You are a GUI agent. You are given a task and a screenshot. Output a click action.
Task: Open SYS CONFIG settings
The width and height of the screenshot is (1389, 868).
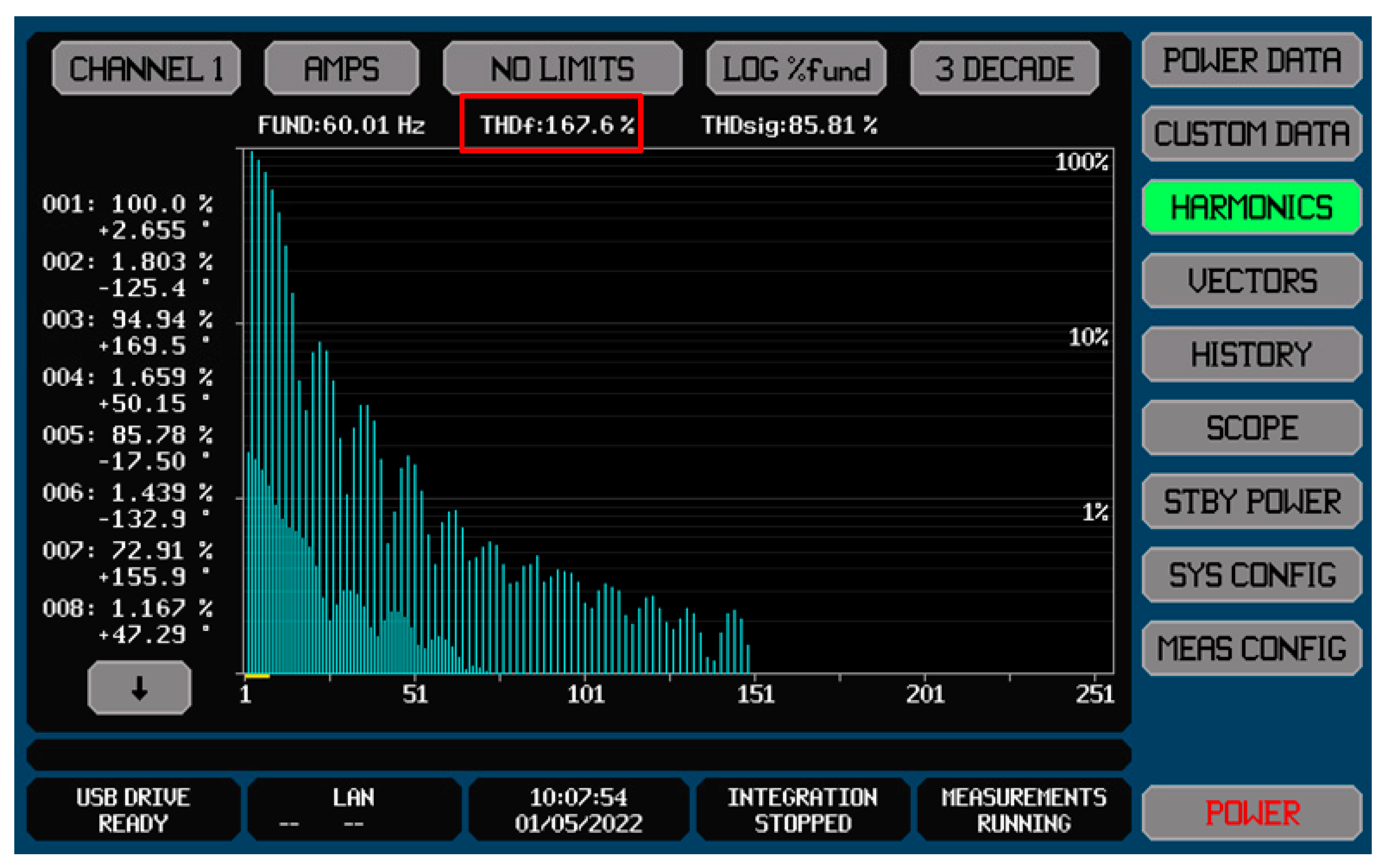[x=1251, y=575]
